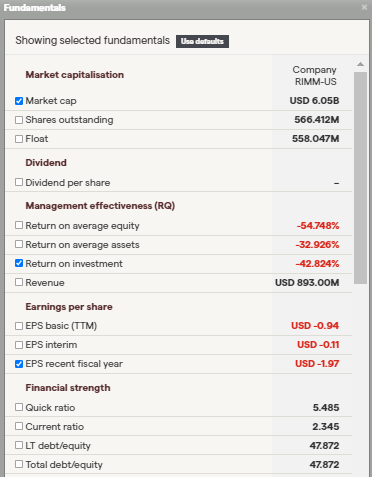The width and height of the screenshot is (372, 477).
Task: Disable the Return on investment checkbox
Action: (x=19, y=263)
